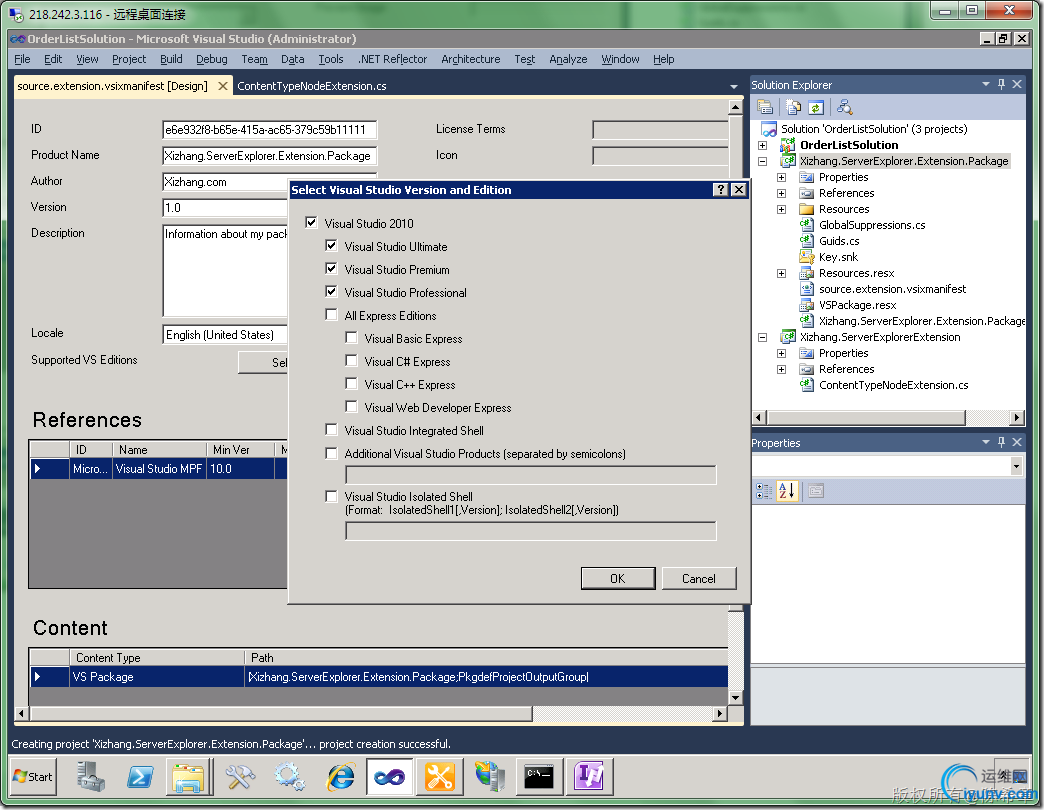Click View Class Diagram icon in Solution Explorer
The width and height of the screenshot is (1044, 810).
[845, 106]
